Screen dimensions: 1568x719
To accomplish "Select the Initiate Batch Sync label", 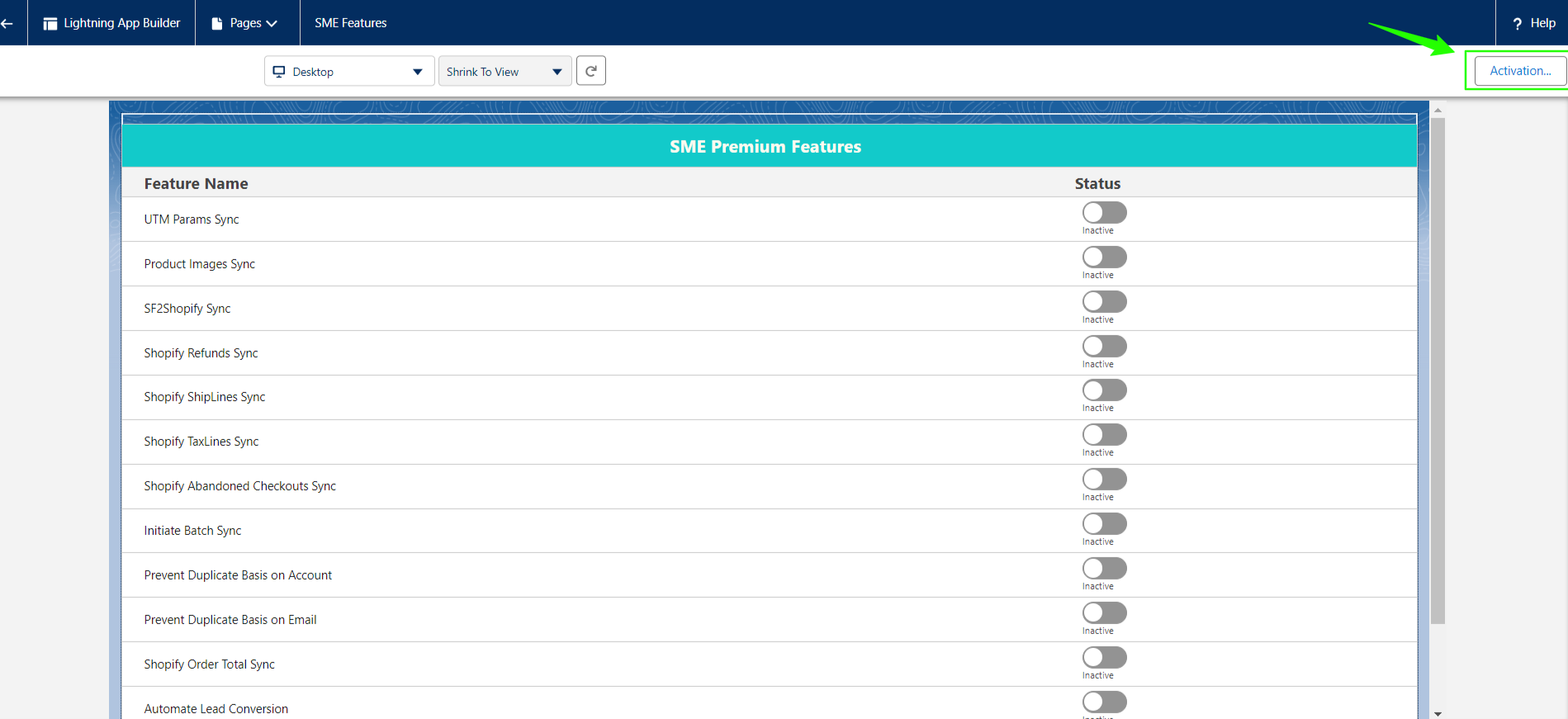I will [x=193, y=531].
